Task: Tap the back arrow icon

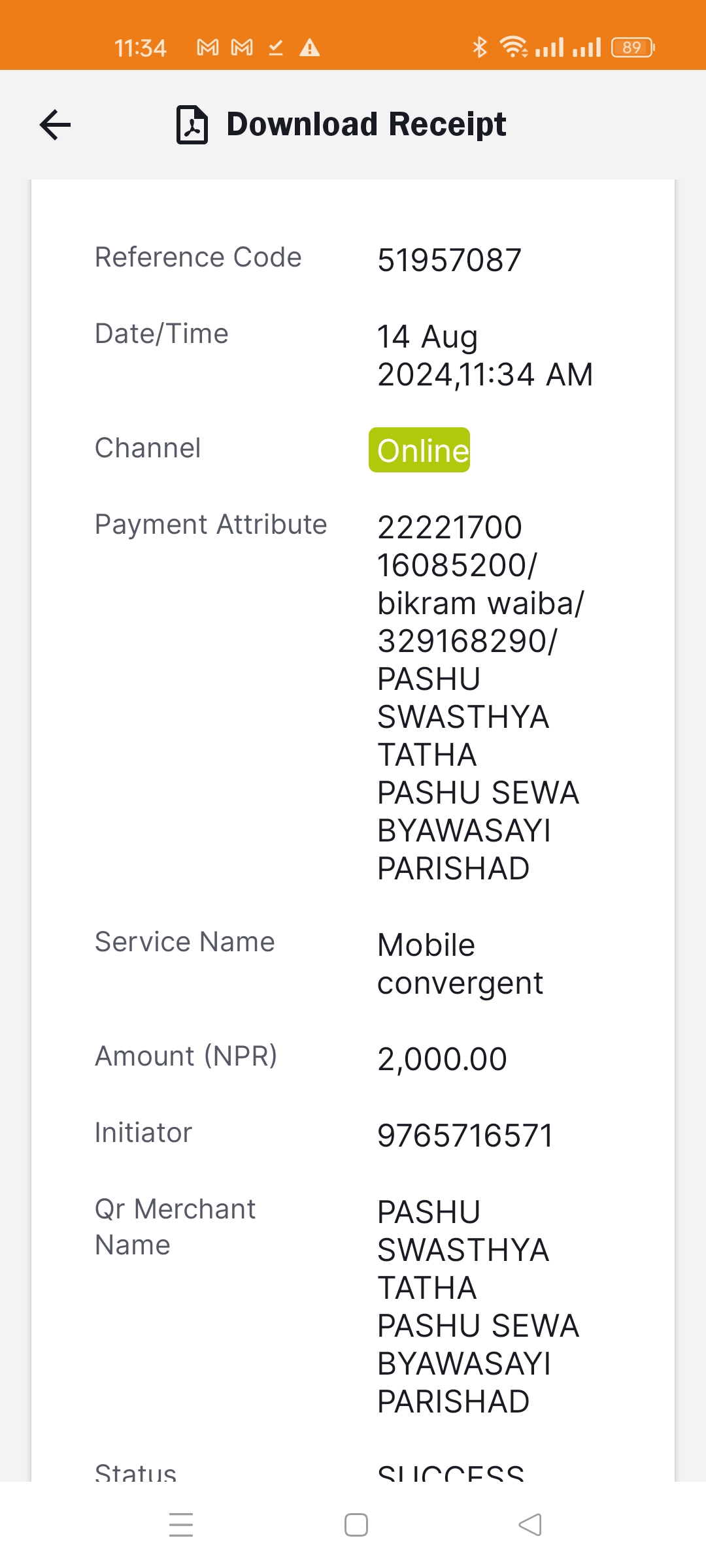Action: click(56, 125)
